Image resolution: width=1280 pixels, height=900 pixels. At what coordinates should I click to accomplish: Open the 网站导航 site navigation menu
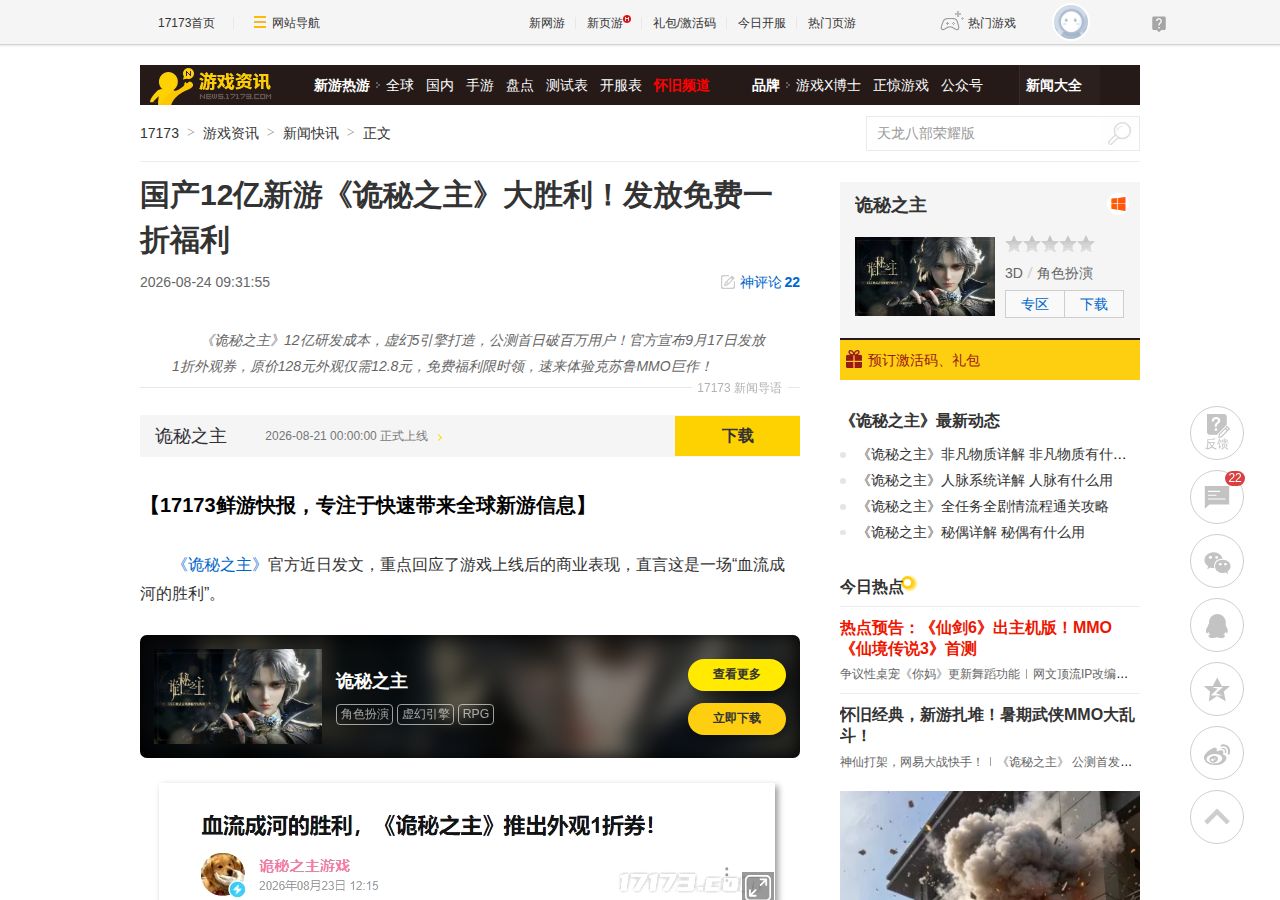pyautogui.click(x=286, y=23)
